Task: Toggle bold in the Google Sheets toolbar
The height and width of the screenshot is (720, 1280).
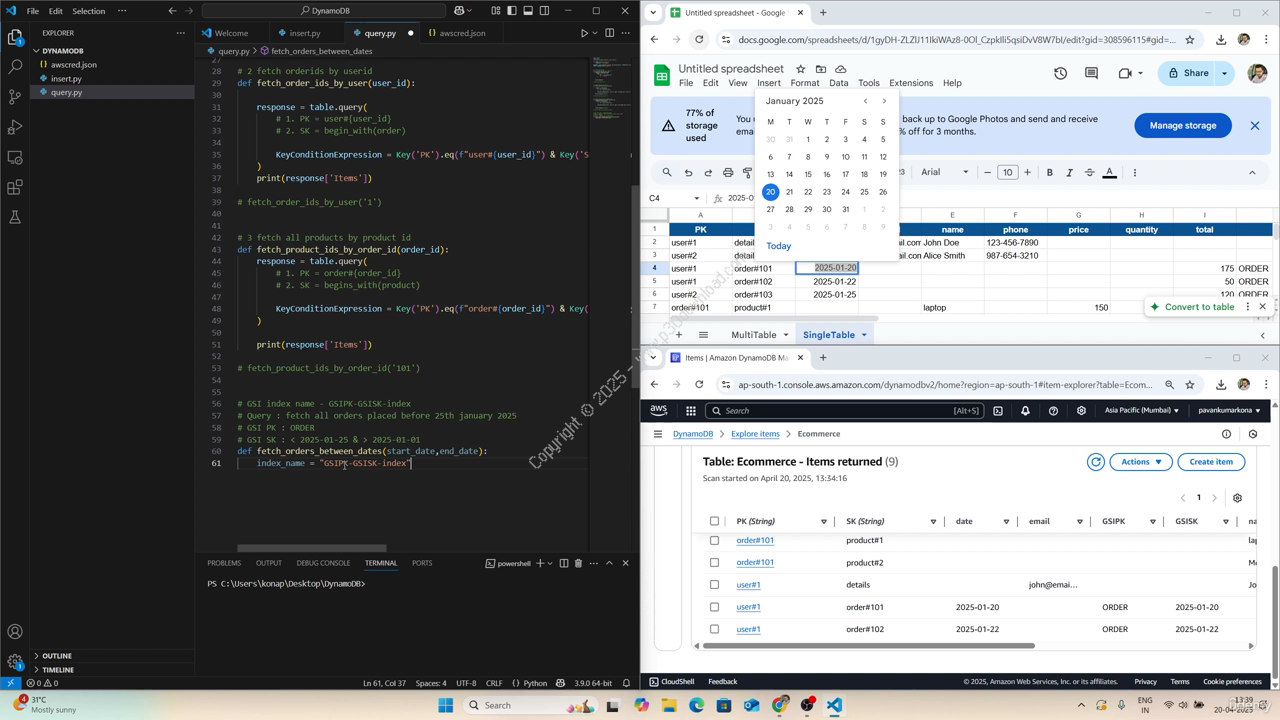Action: [1049, 172]
